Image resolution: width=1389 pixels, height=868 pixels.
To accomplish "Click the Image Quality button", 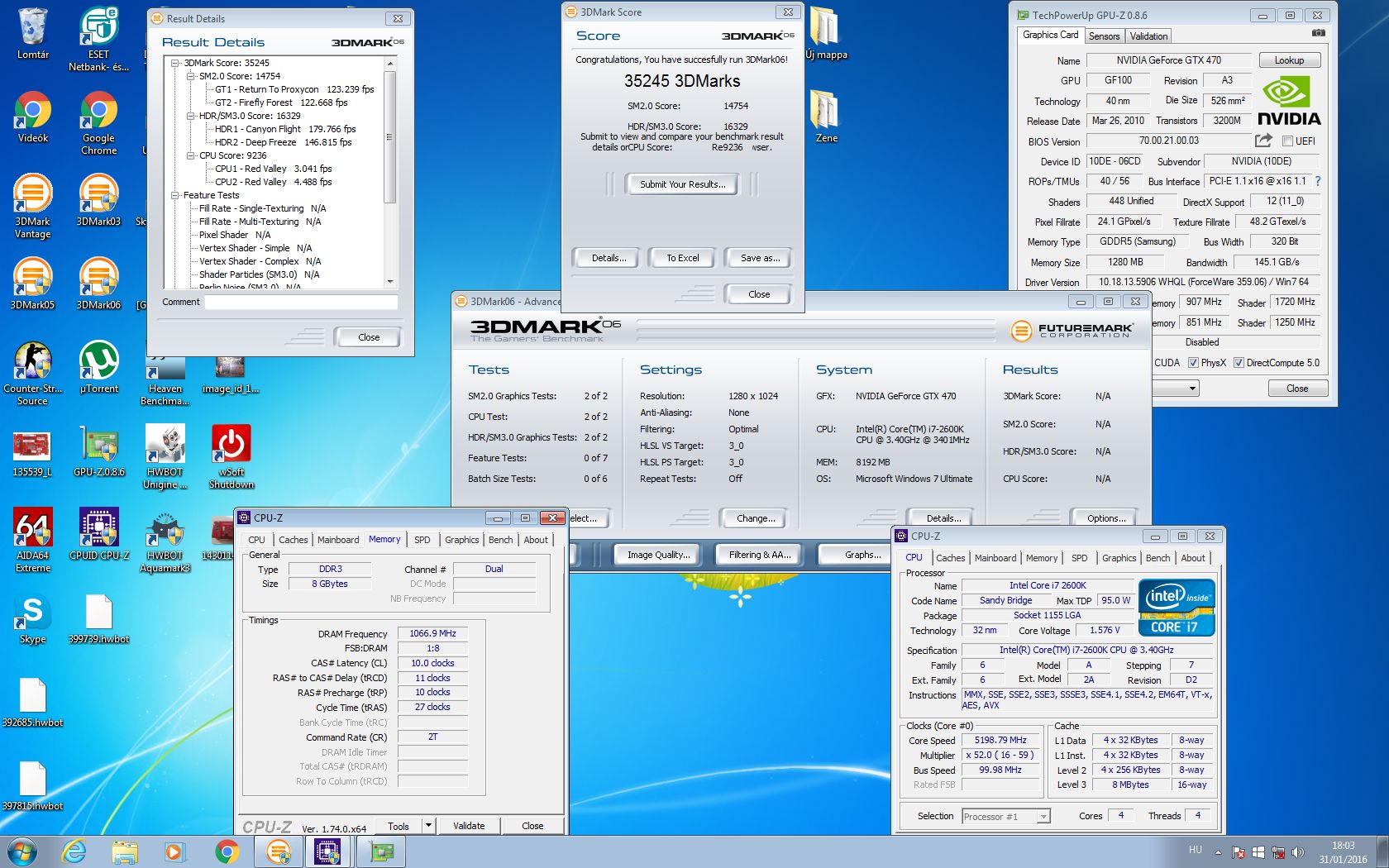I will point(658,555).
